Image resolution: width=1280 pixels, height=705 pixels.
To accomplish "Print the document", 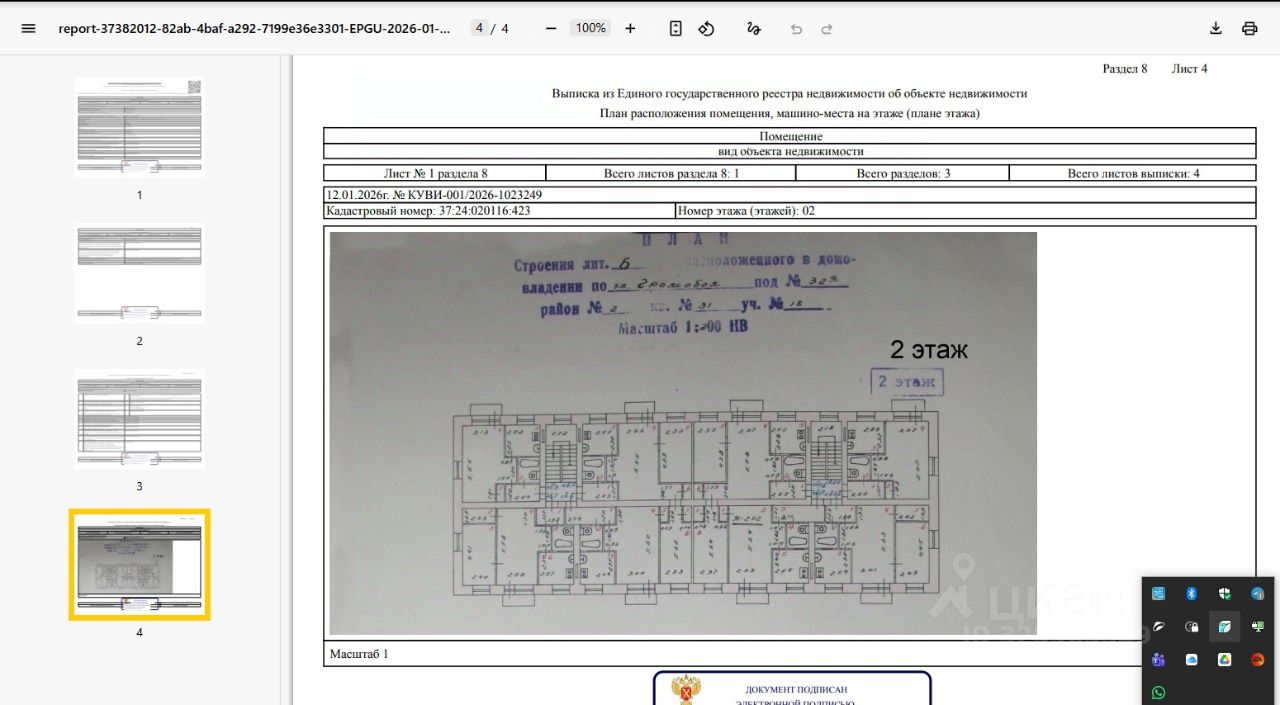I will pos(1250,28).
